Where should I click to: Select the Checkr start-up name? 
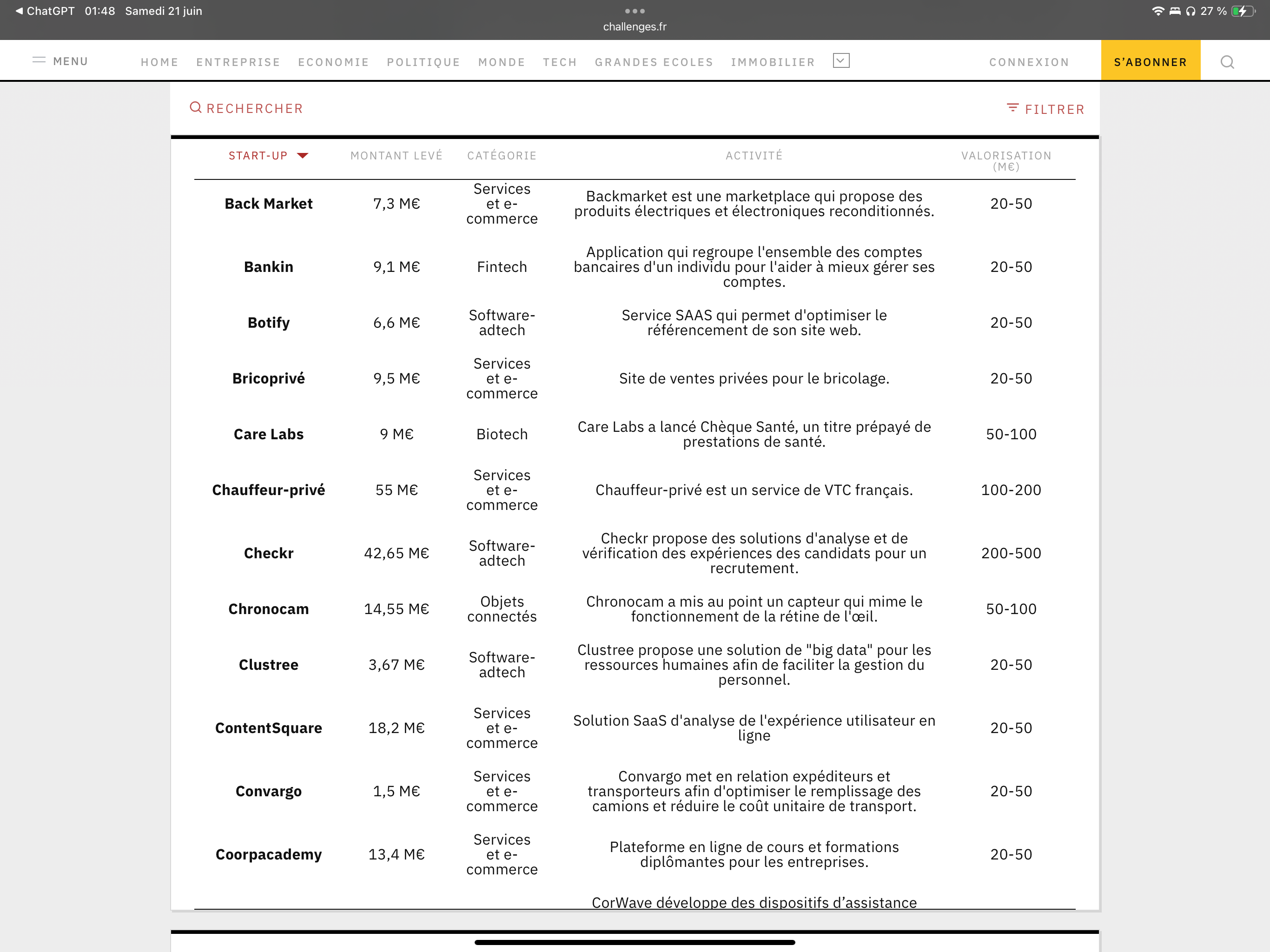269,553
